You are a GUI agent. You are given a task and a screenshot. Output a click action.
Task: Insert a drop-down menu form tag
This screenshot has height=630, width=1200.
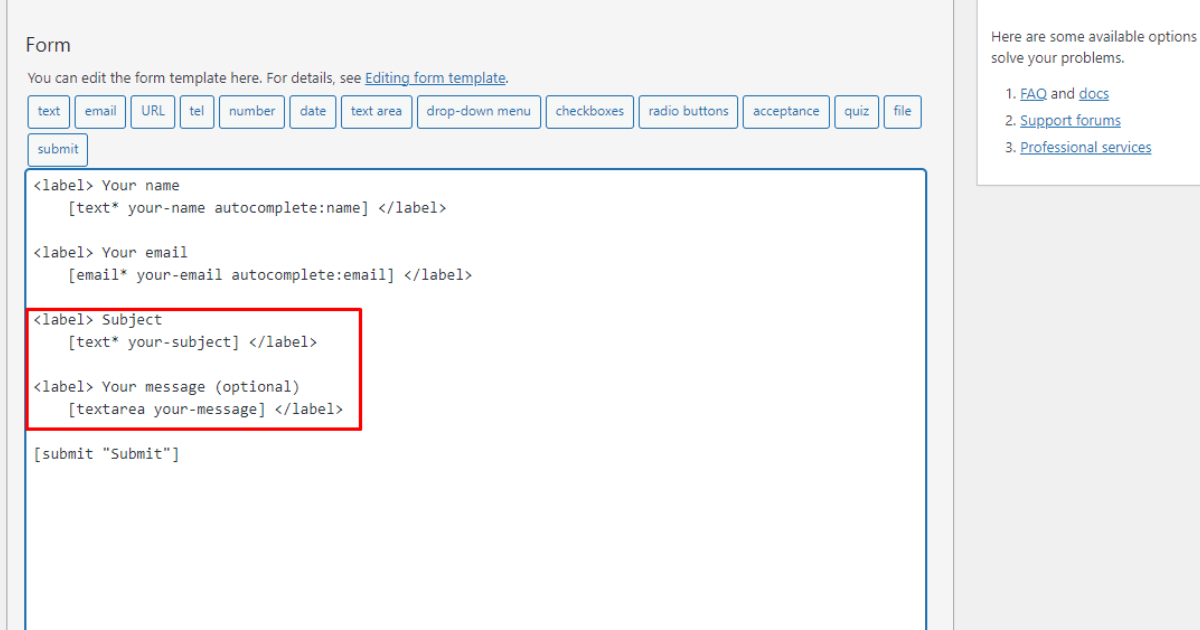[x=478, y=111]
